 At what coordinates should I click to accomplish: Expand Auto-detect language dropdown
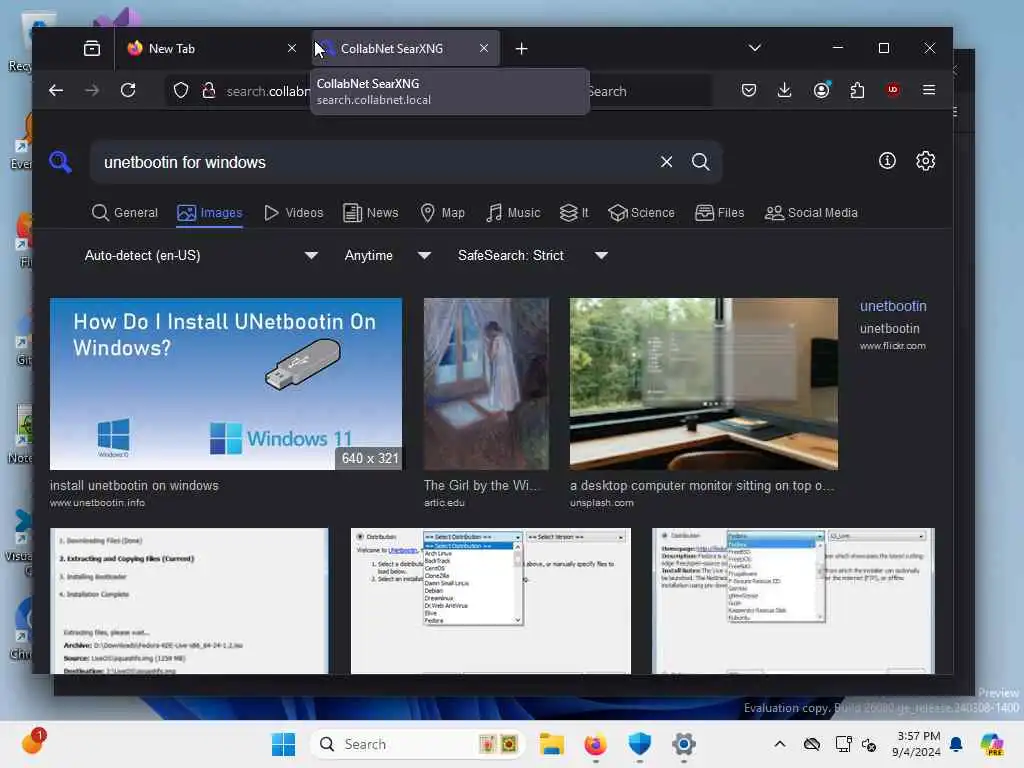pyautogui.click(x=200, y=255)
